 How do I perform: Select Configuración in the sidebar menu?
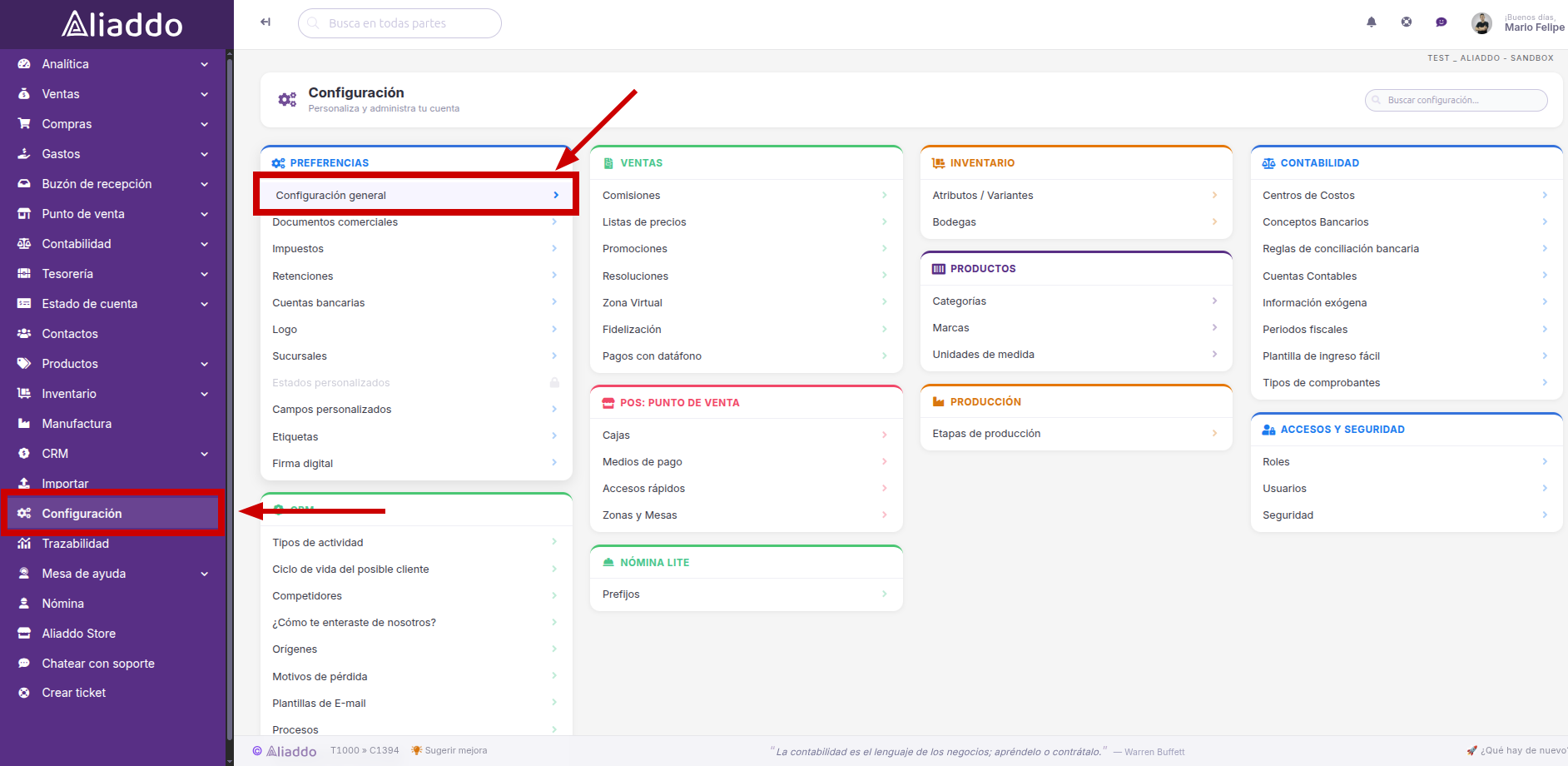click(112, 514)
